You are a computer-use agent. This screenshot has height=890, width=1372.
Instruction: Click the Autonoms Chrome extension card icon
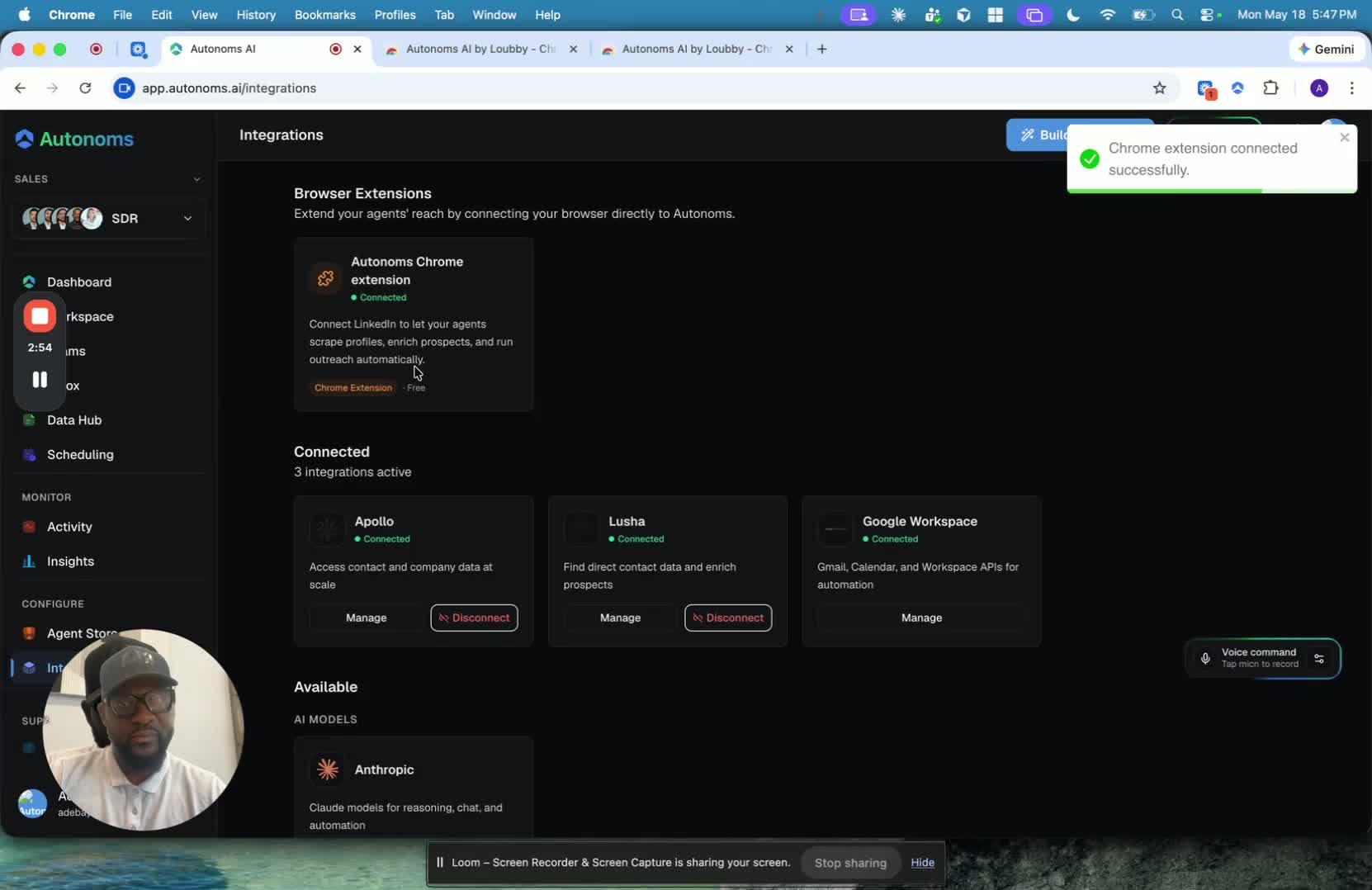(x=326, y=278)
